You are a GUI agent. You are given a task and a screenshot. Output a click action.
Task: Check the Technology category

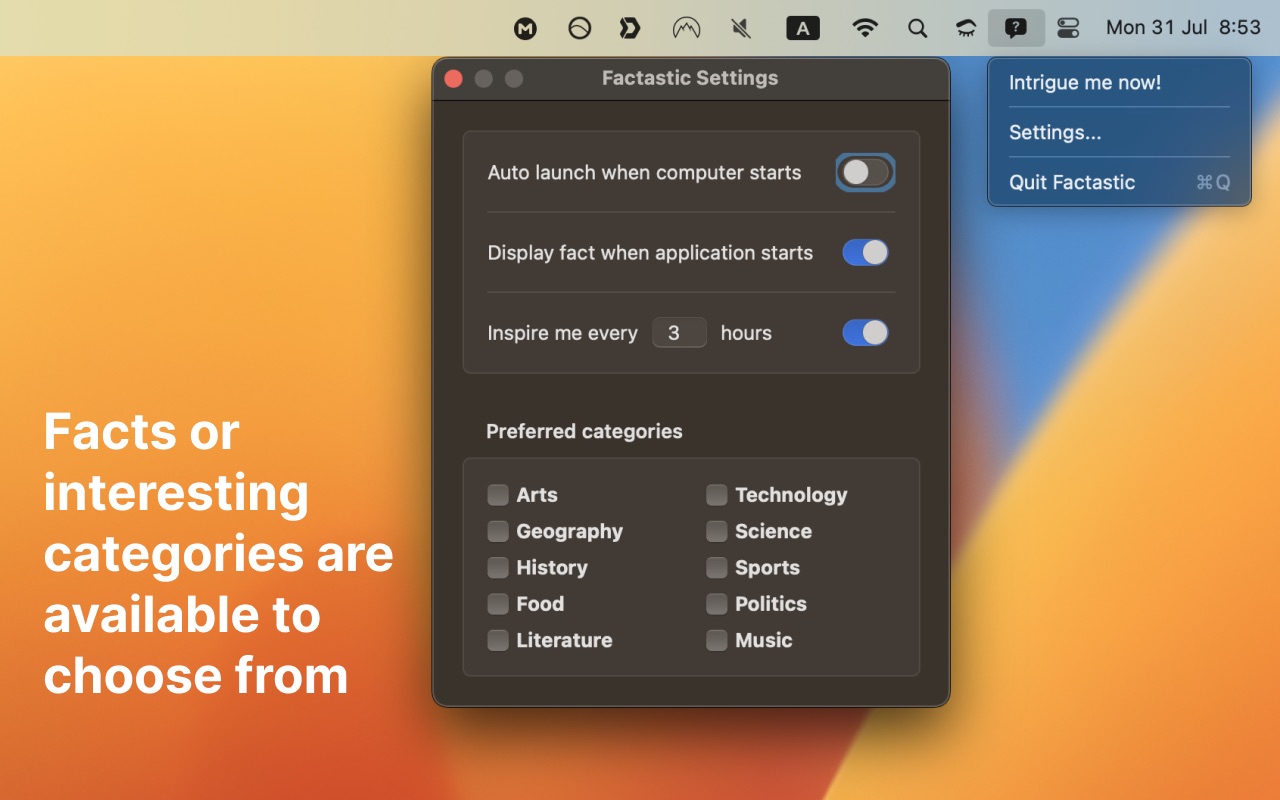tap(716, 495)
